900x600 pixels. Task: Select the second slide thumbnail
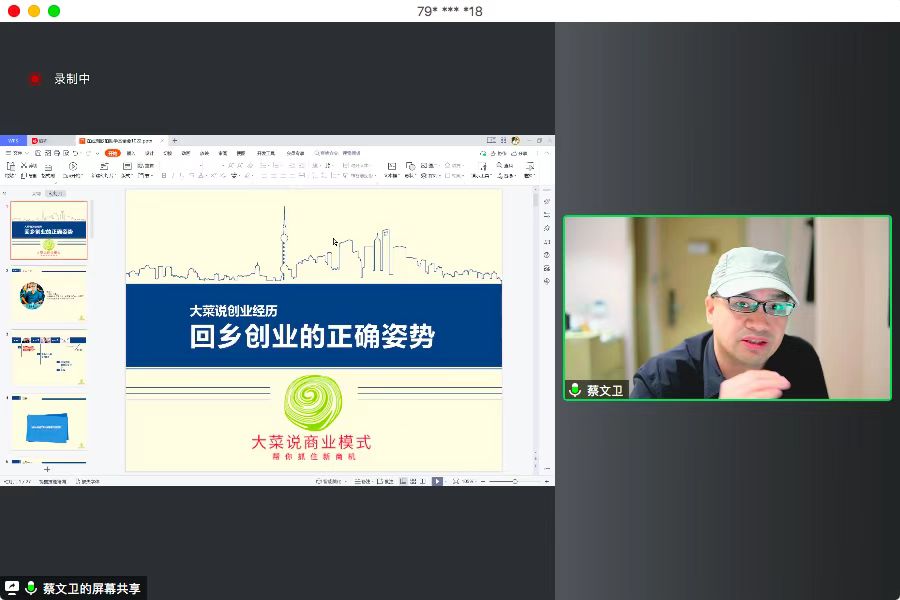[x=49, y=295]
